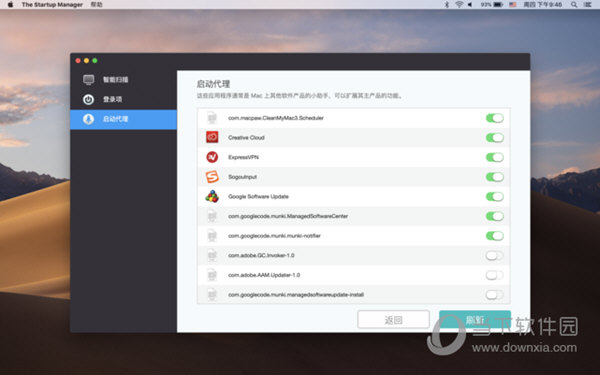Click file icon for munki.munki-notifier
This screenshot has width=600, height=375.
coord(212,236)
